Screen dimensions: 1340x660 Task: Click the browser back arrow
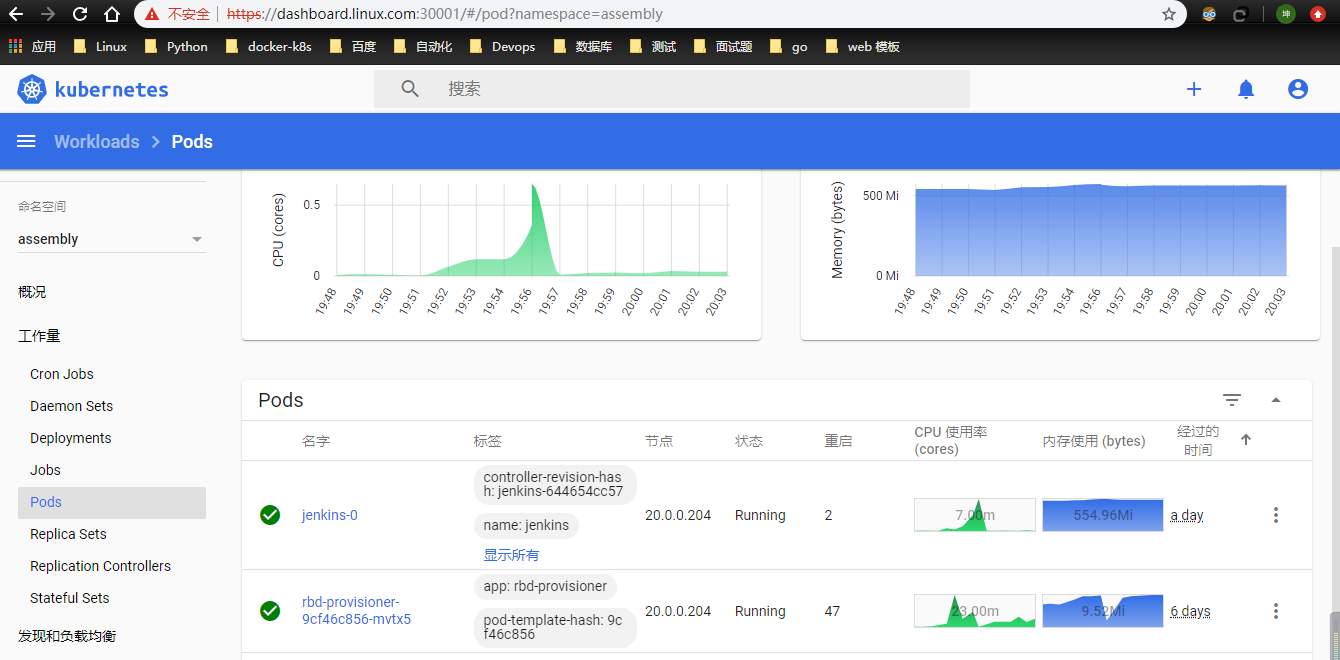point(17,14)
